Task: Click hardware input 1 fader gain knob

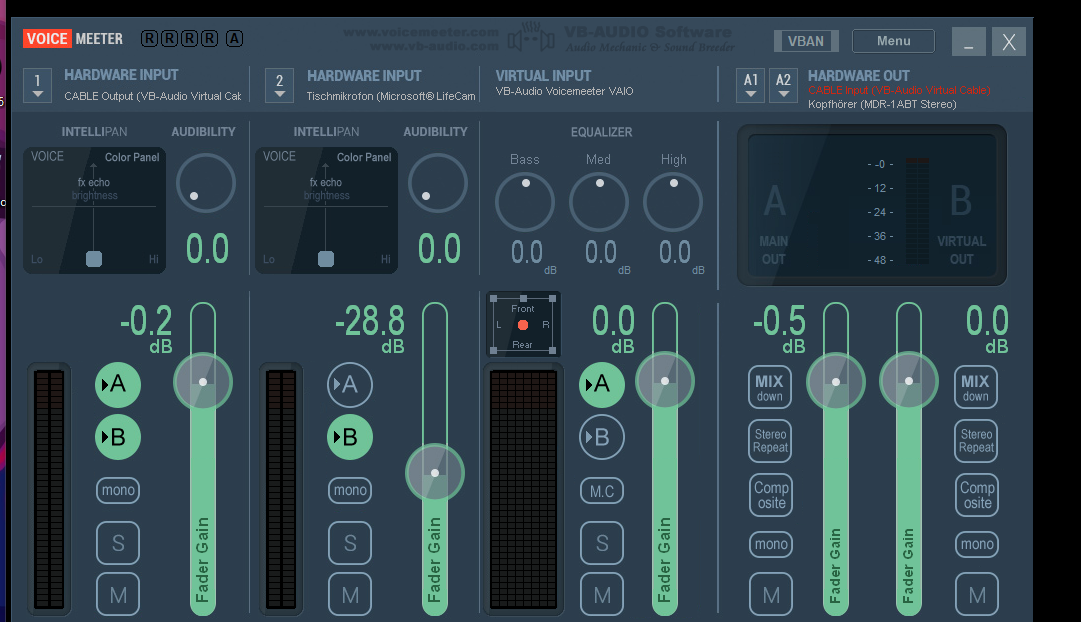Action: [203, 381]
